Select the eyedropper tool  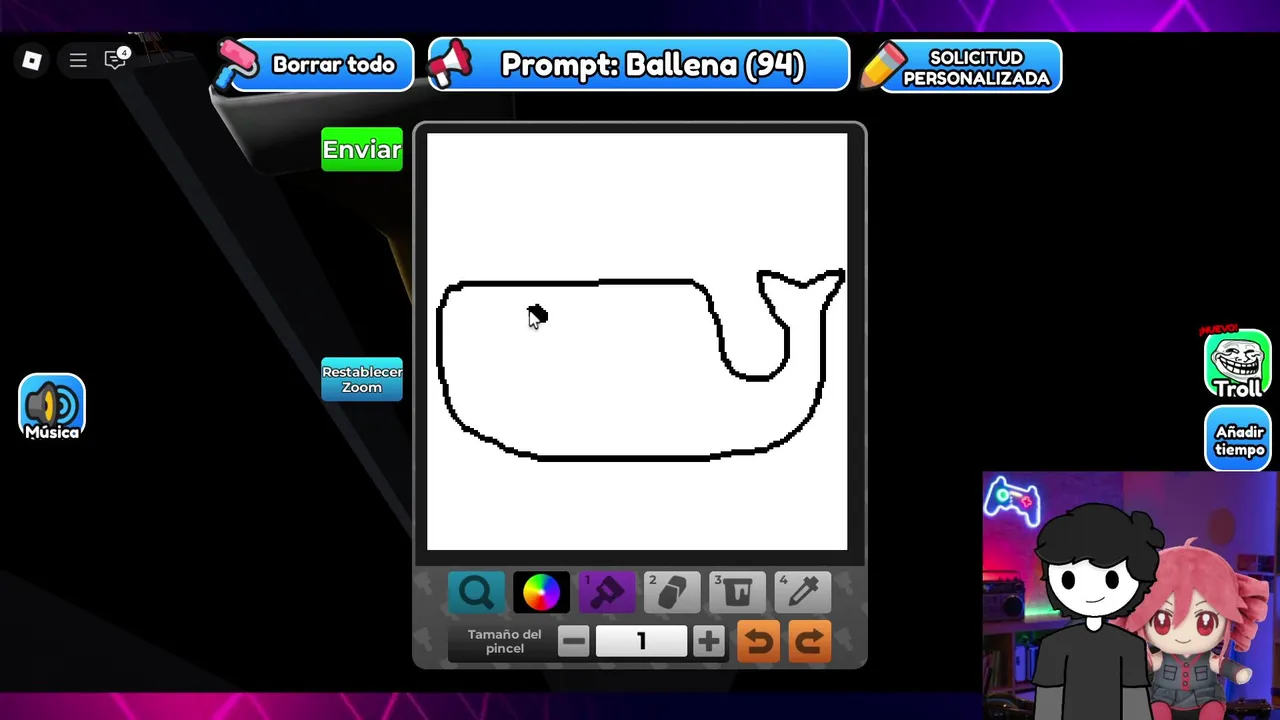click(803, 592)
